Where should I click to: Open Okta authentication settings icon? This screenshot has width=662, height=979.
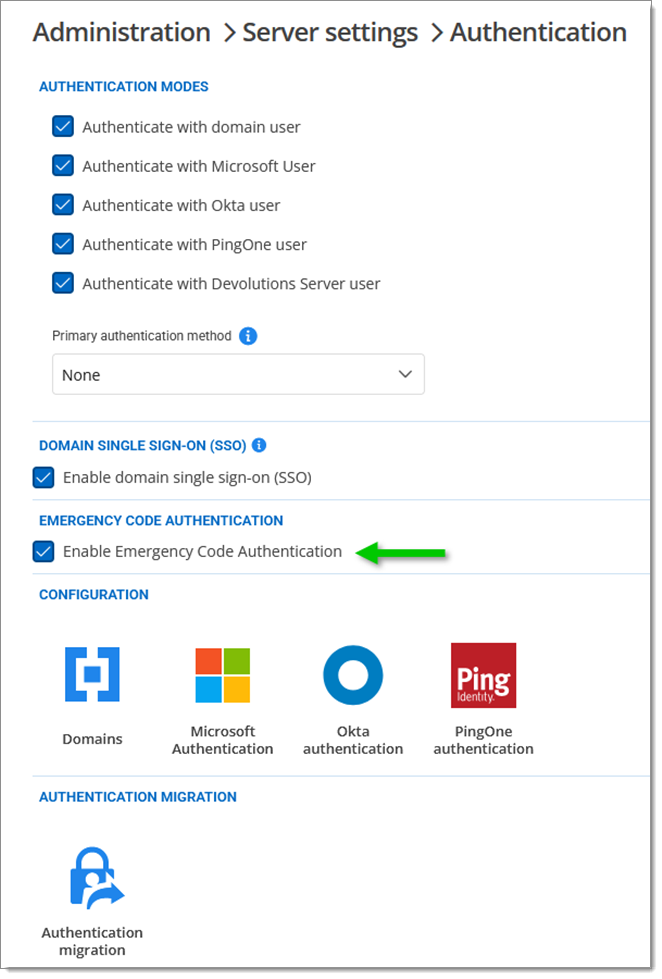pos(352,675)
